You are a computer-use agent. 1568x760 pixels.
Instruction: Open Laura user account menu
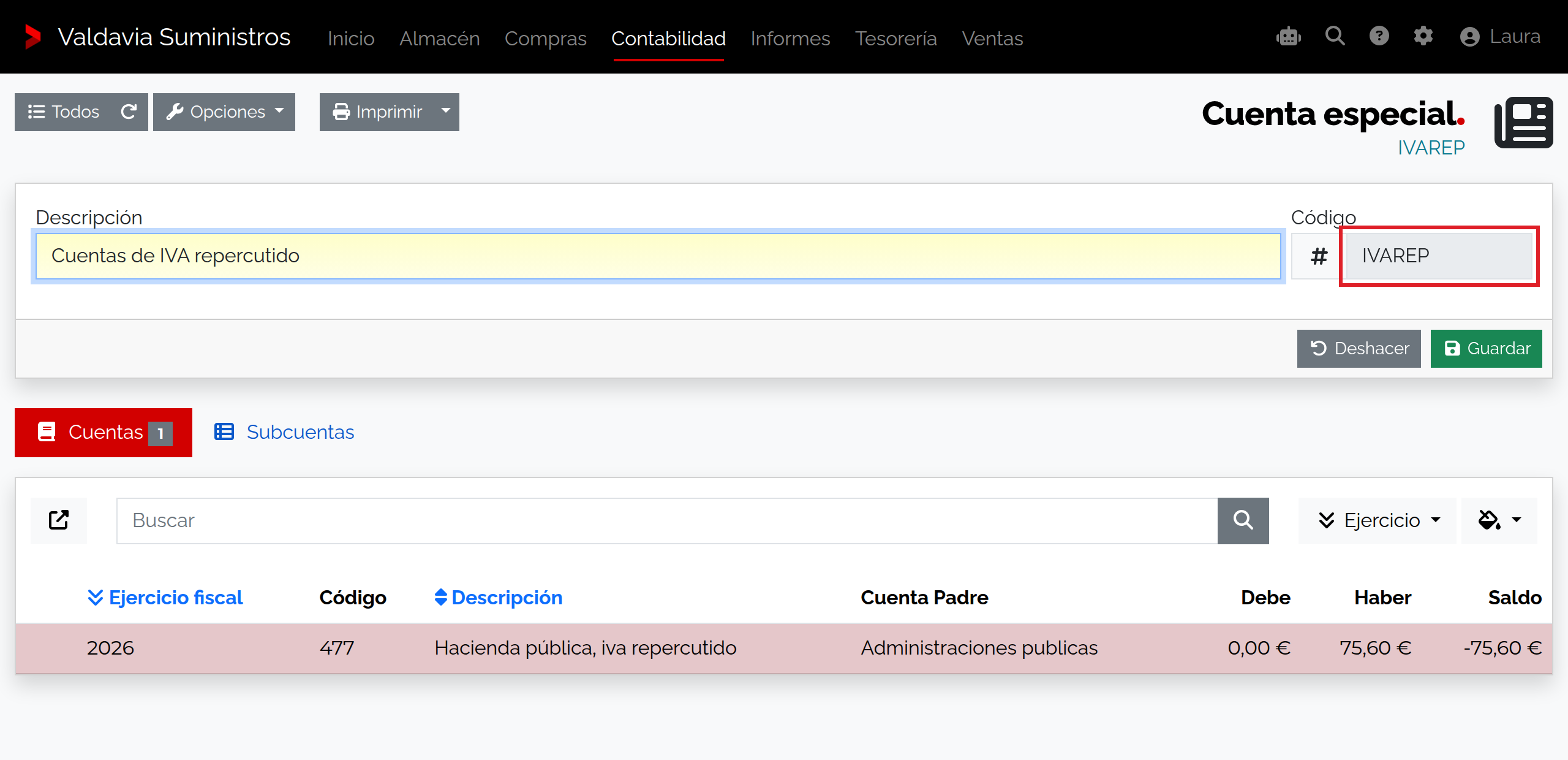pos(1500,37)
